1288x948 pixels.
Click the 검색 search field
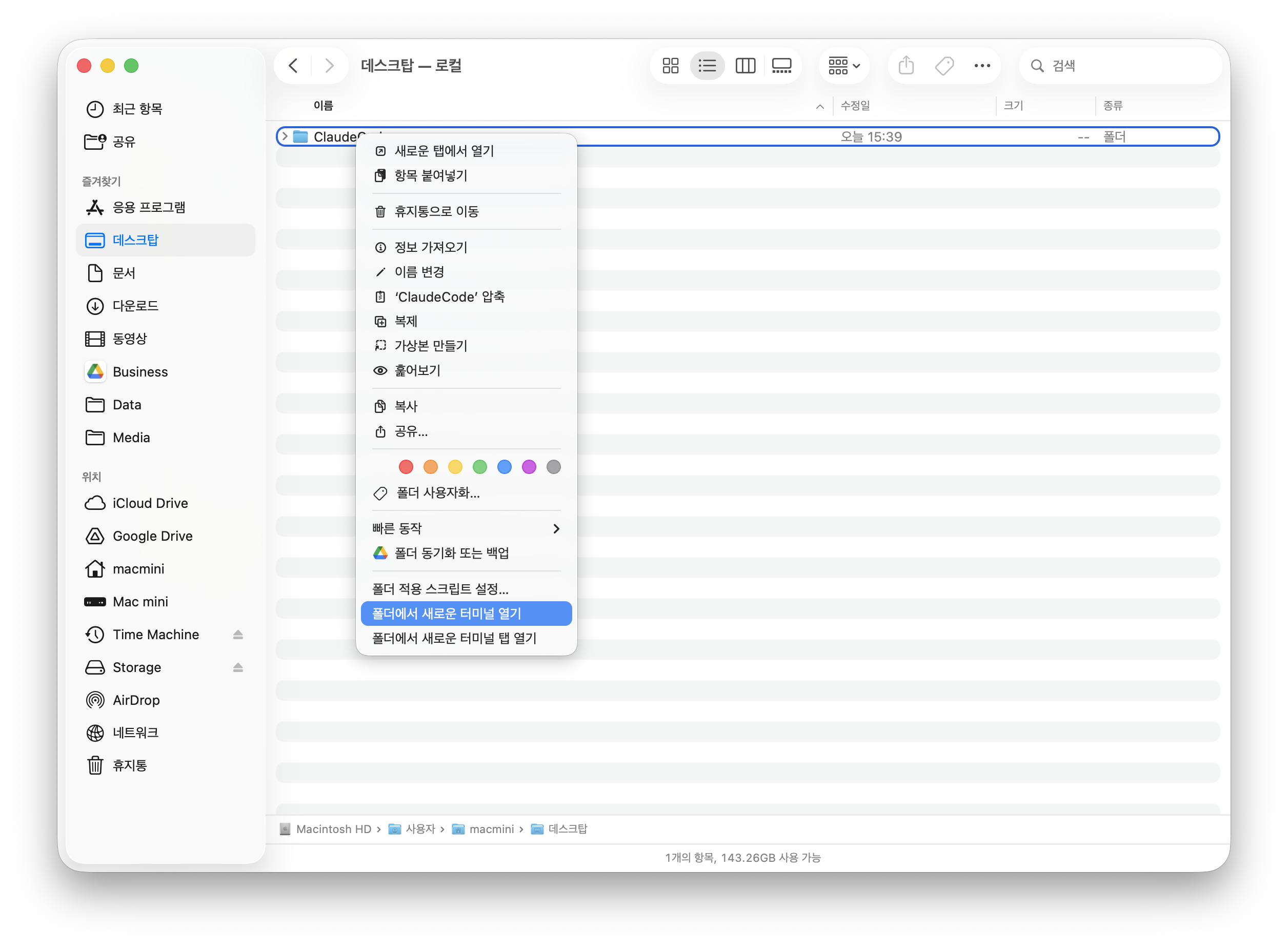click(x=1120, y=66)
